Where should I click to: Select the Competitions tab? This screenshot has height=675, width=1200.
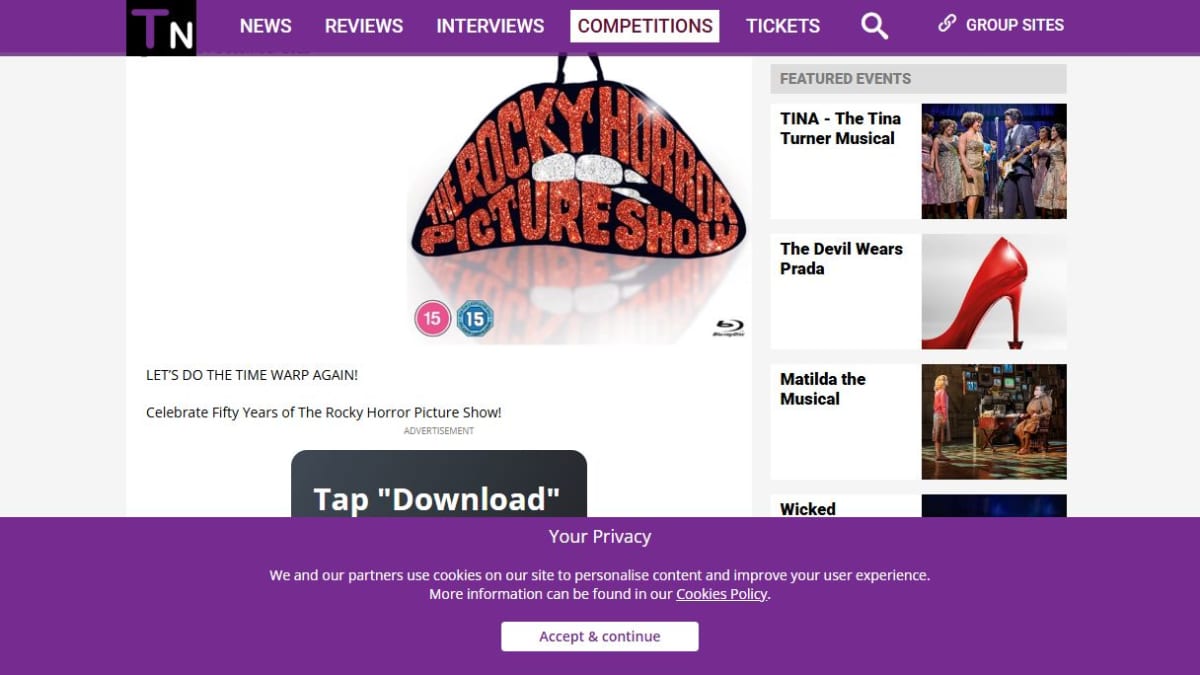645,26
